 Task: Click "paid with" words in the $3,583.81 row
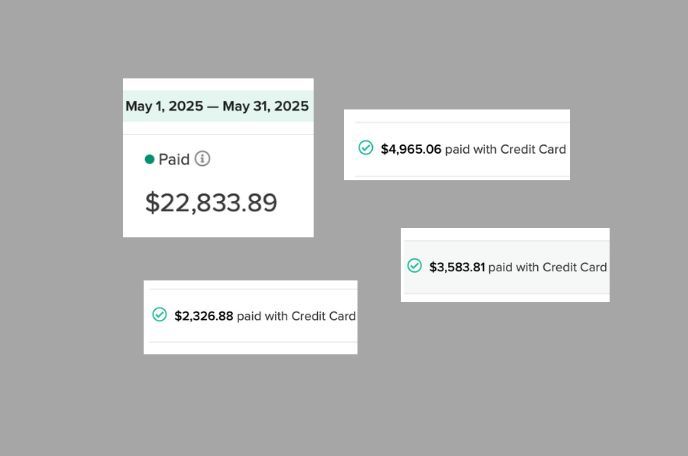click(x=513, y=268)
